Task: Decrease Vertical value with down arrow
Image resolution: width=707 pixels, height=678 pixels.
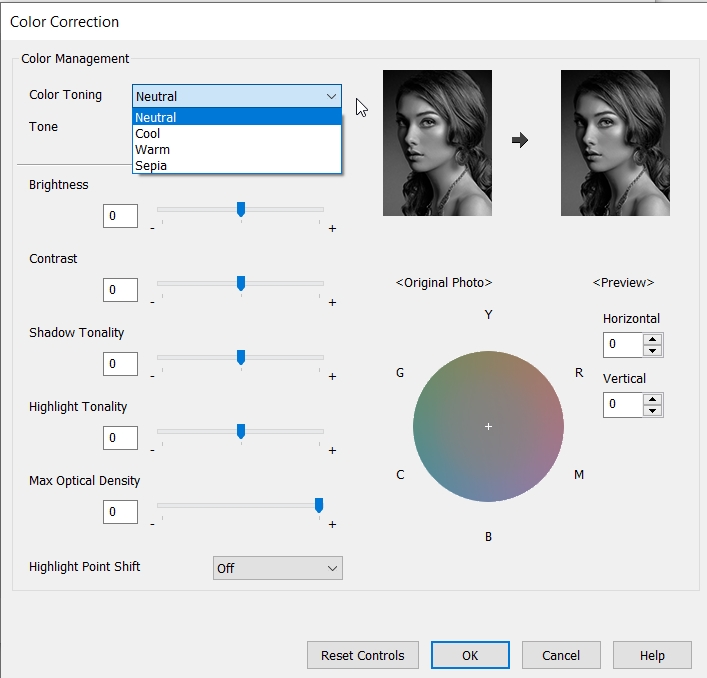Action: coord(652,411)
